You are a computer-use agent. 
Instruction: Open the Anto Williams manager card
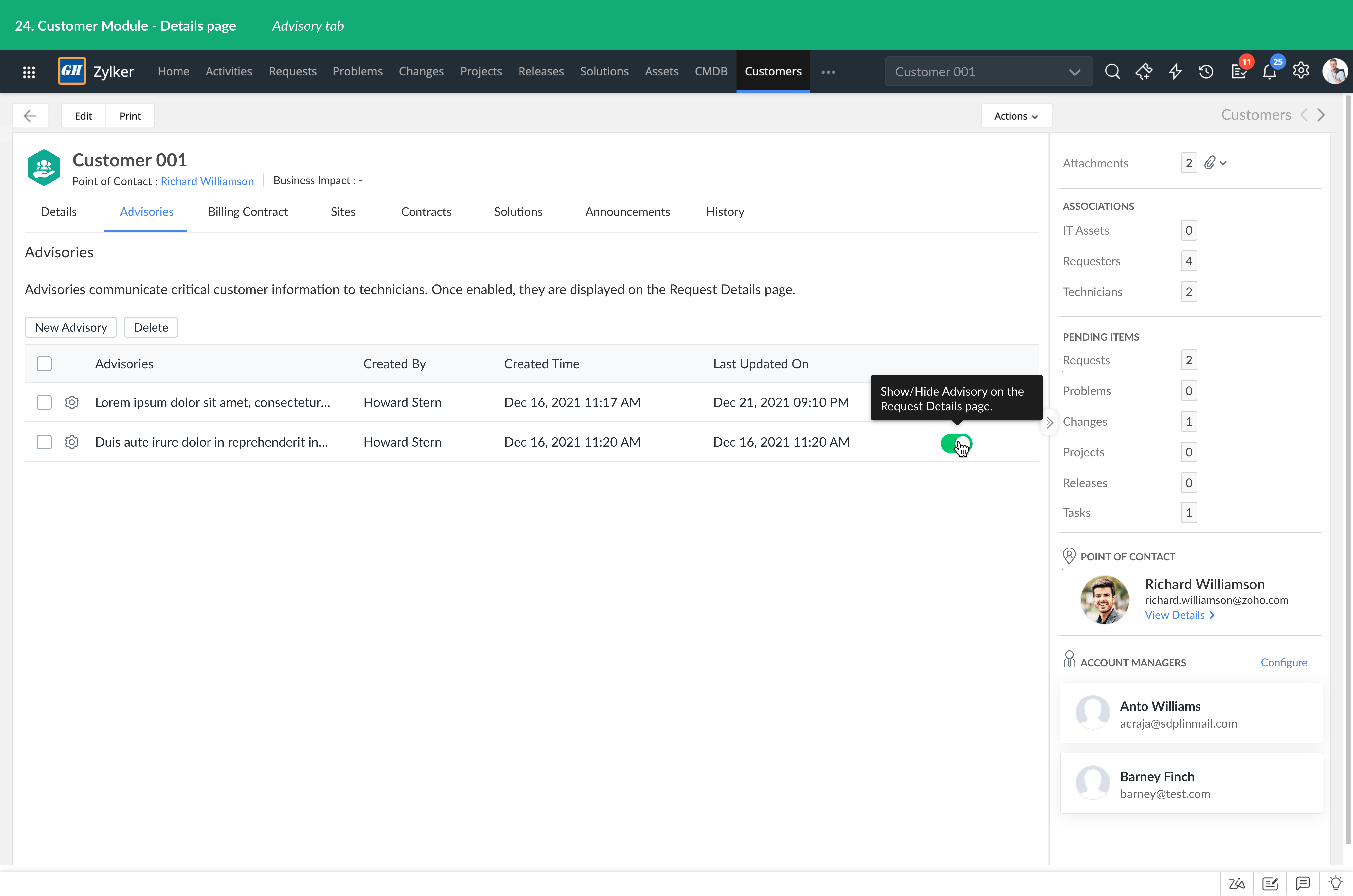[x=1191, y=713]
